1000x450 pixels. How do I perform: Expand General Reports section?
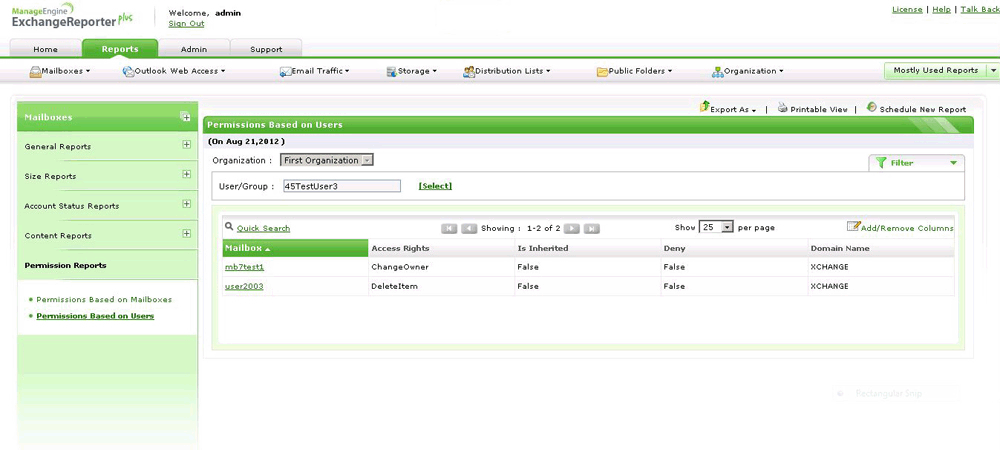tap(186, 145)
